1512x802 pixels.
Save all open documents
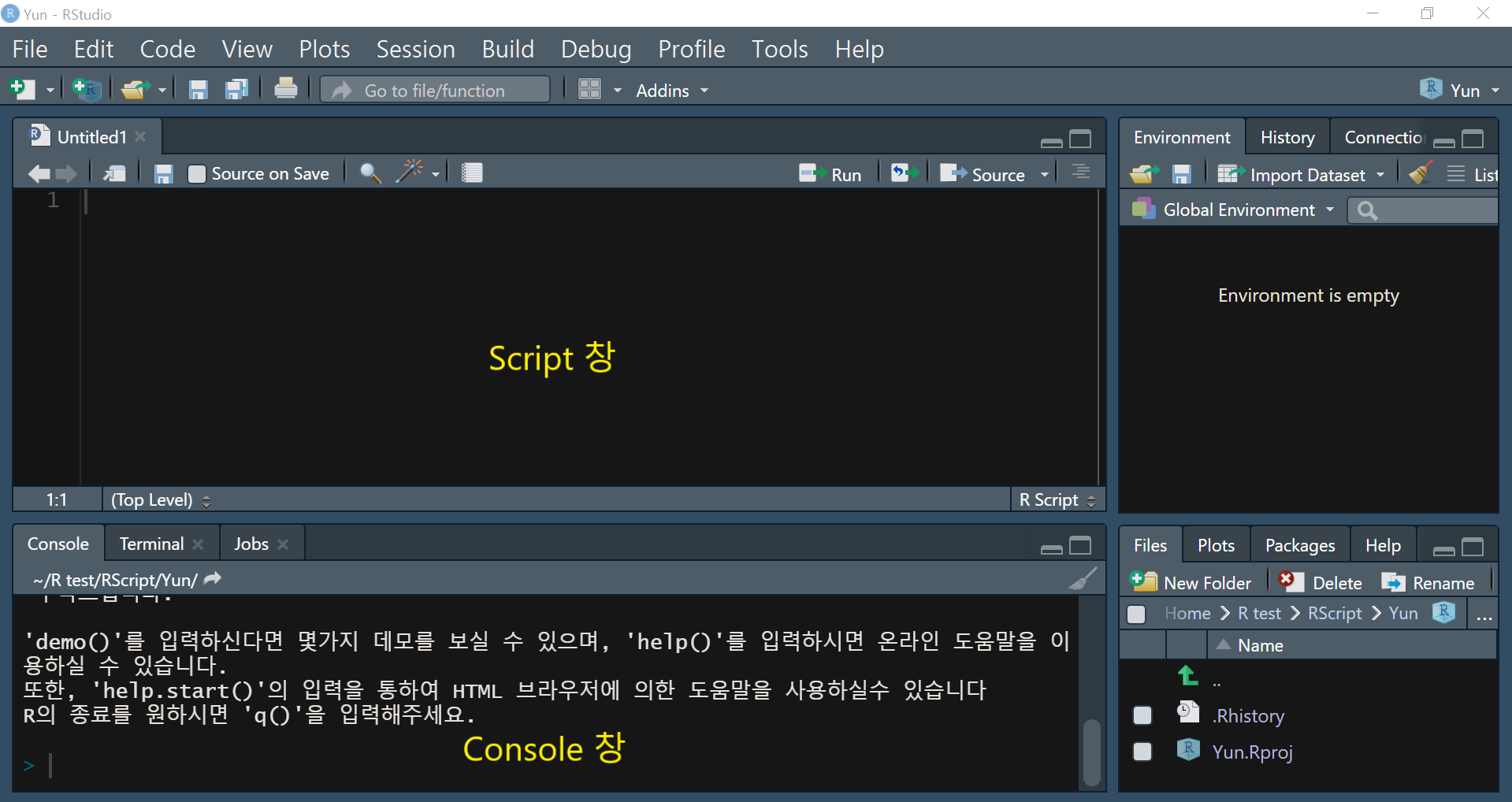pos(236,90)
